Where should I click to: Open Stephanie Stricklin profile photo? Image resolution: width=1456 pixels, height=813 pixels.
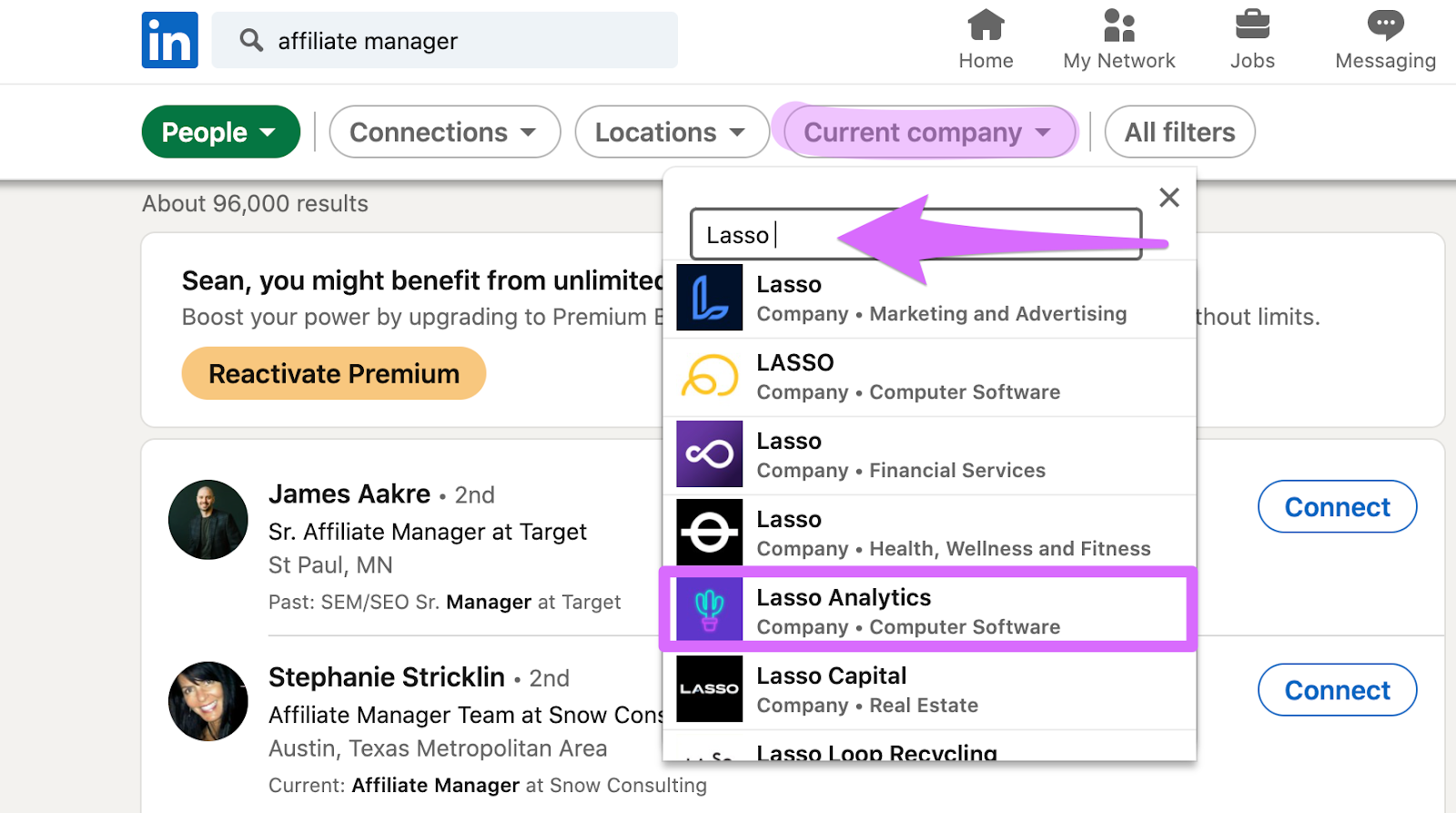coord(208,701)
